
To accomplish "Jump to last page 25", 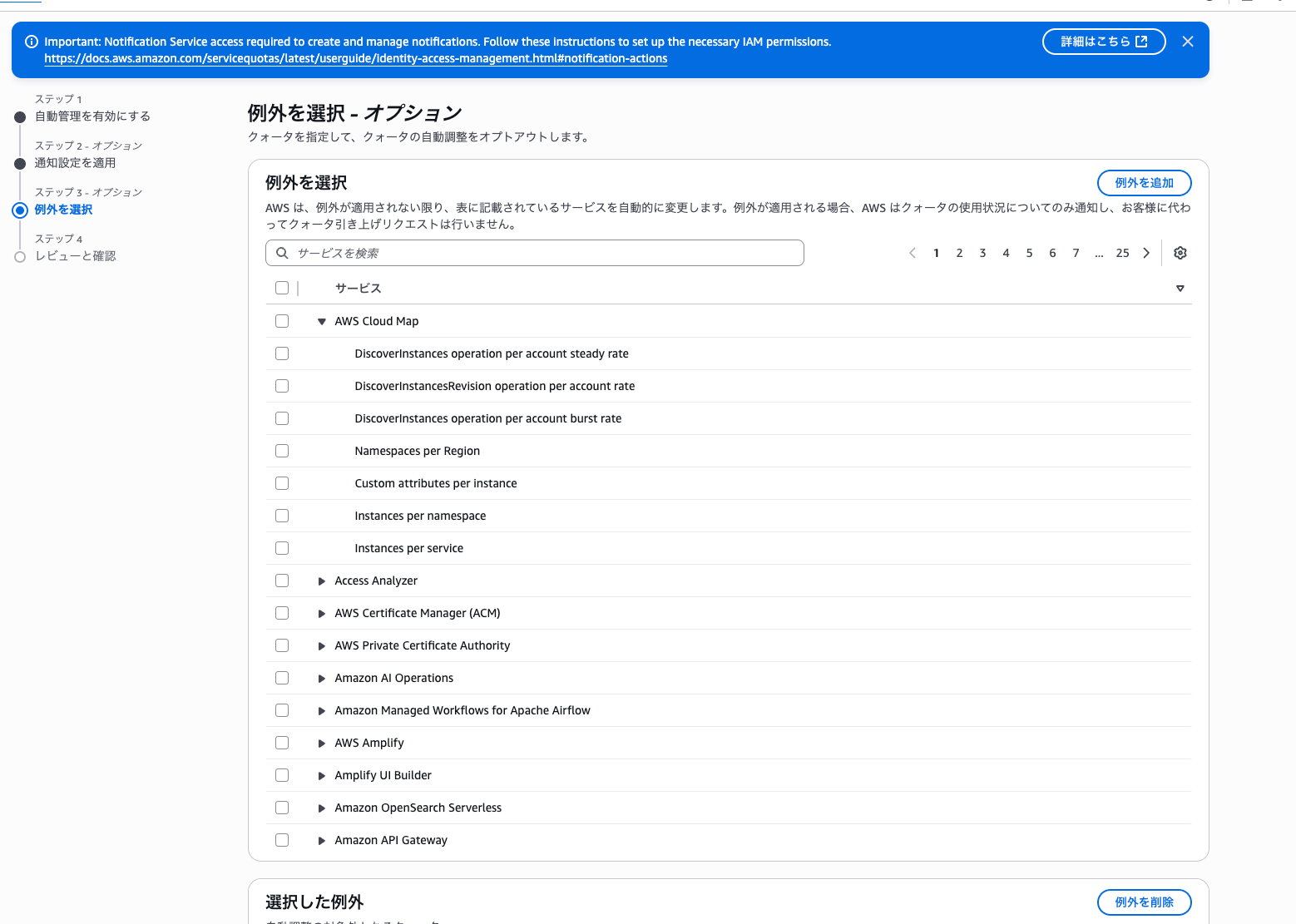I will click(1122, 253).
